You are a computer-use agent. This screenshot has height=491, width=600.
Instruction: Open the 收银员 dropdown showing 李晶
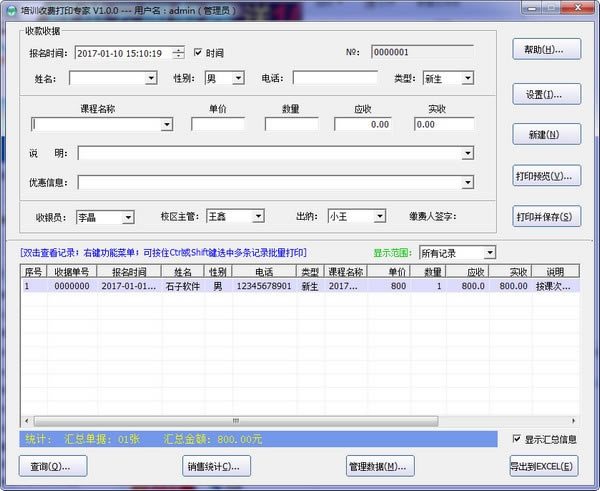click(x=127, y=216)
